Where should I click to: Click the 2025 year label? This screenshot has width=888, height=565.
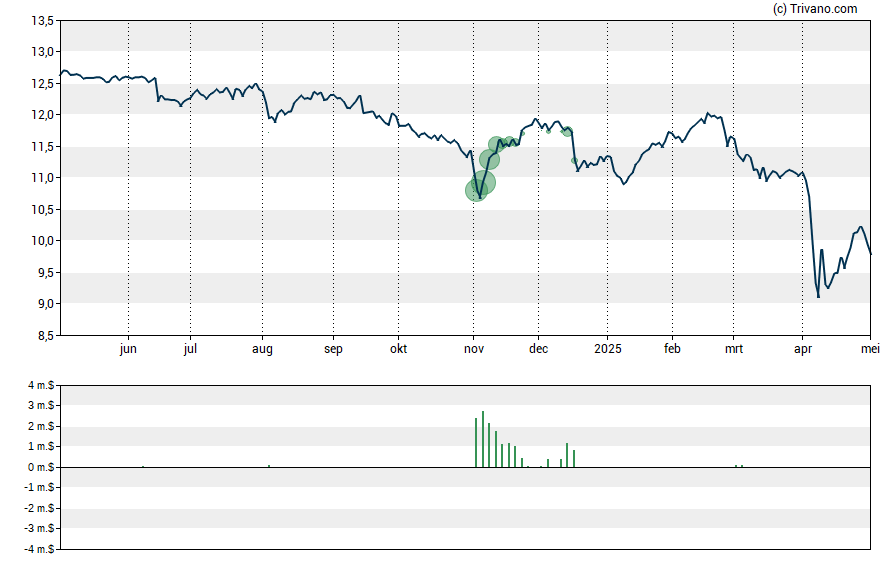coord(608,349)
